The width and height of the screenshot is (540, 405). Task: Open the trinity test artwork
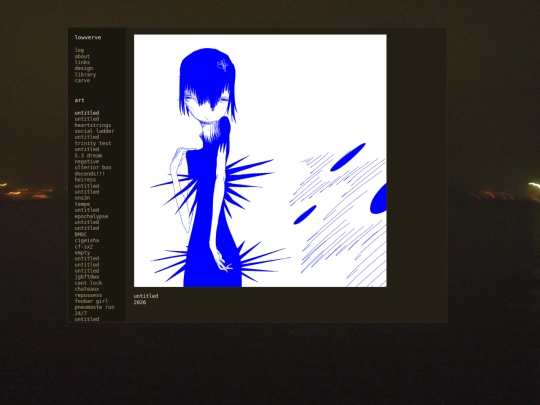pos(93,143)
